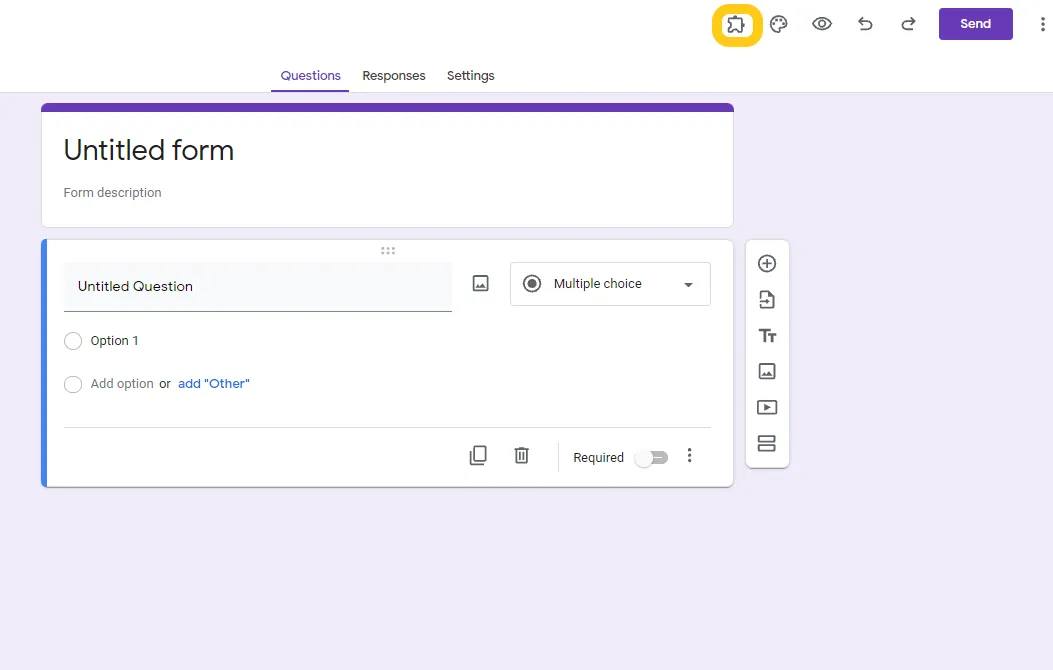This screenshot has height=670, width=1053.
Task: Add title and description block
Action: (767, 336)
